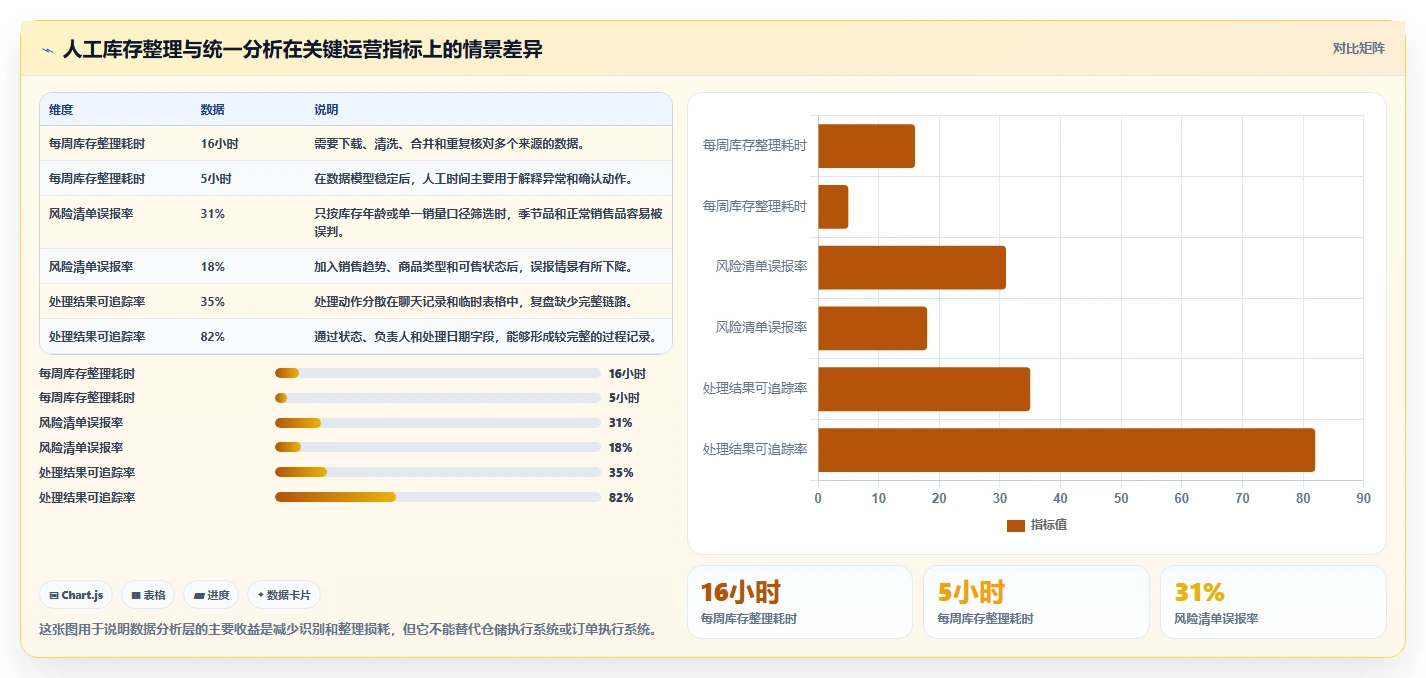Click the Chart.js chip
Image resolution: width=1426 pixels, height=678 pixels.
coord(77,595)
